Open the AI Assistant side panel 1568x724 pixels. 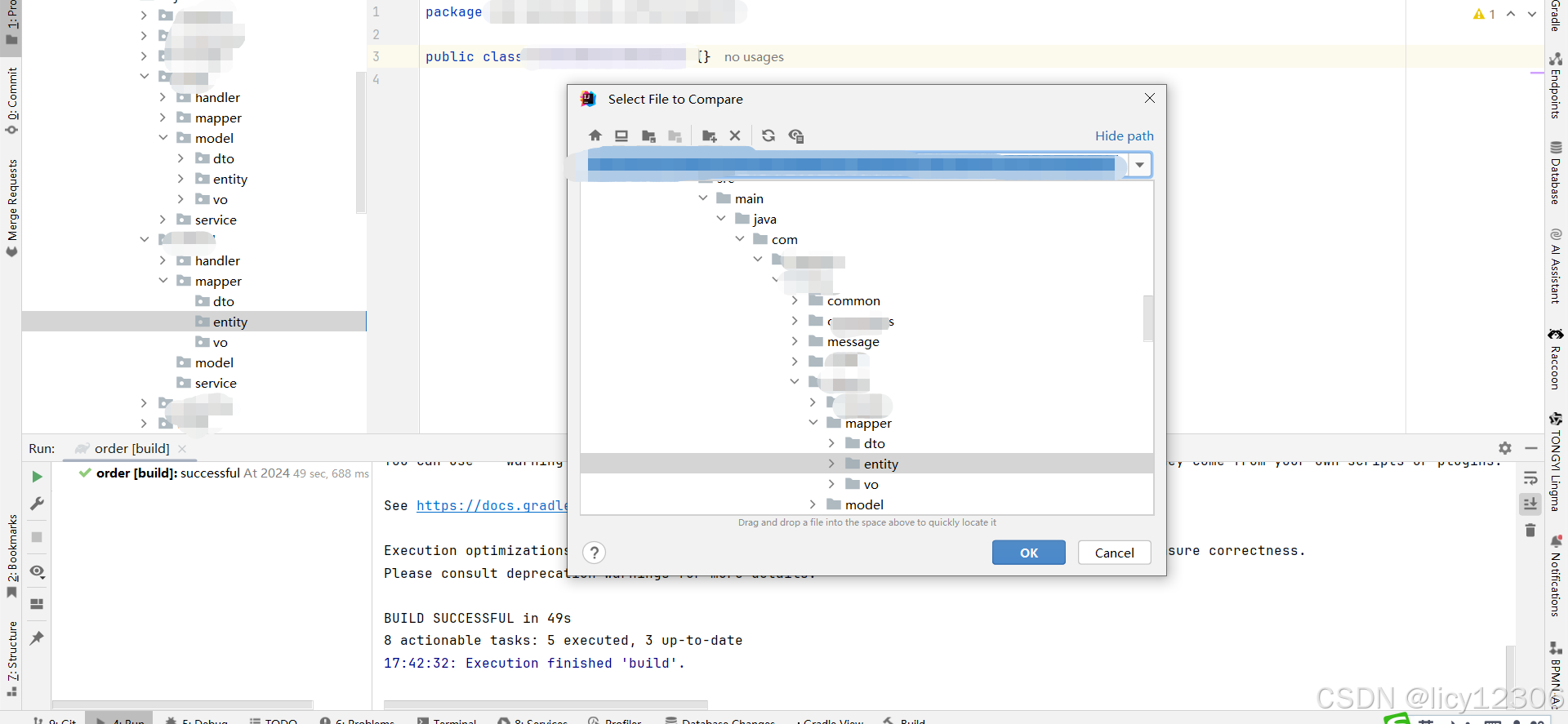point(1556,266)
